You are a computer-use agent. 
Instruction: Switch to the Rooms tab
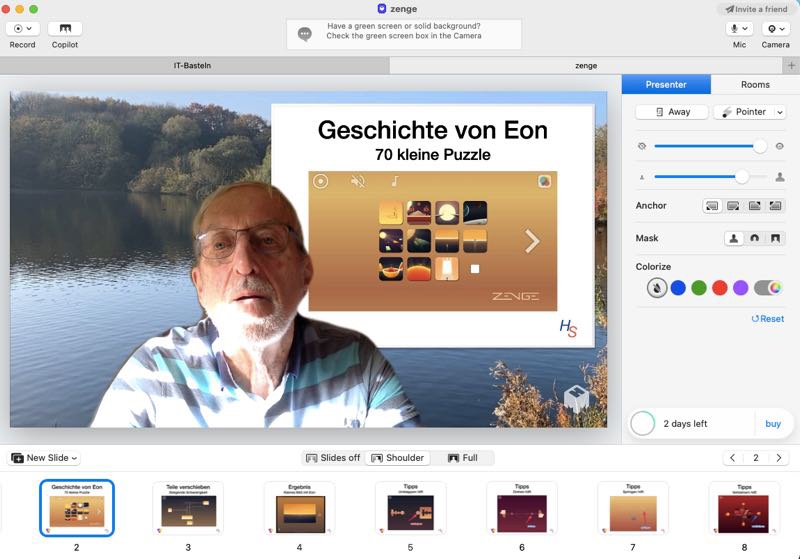pos(755,85)
